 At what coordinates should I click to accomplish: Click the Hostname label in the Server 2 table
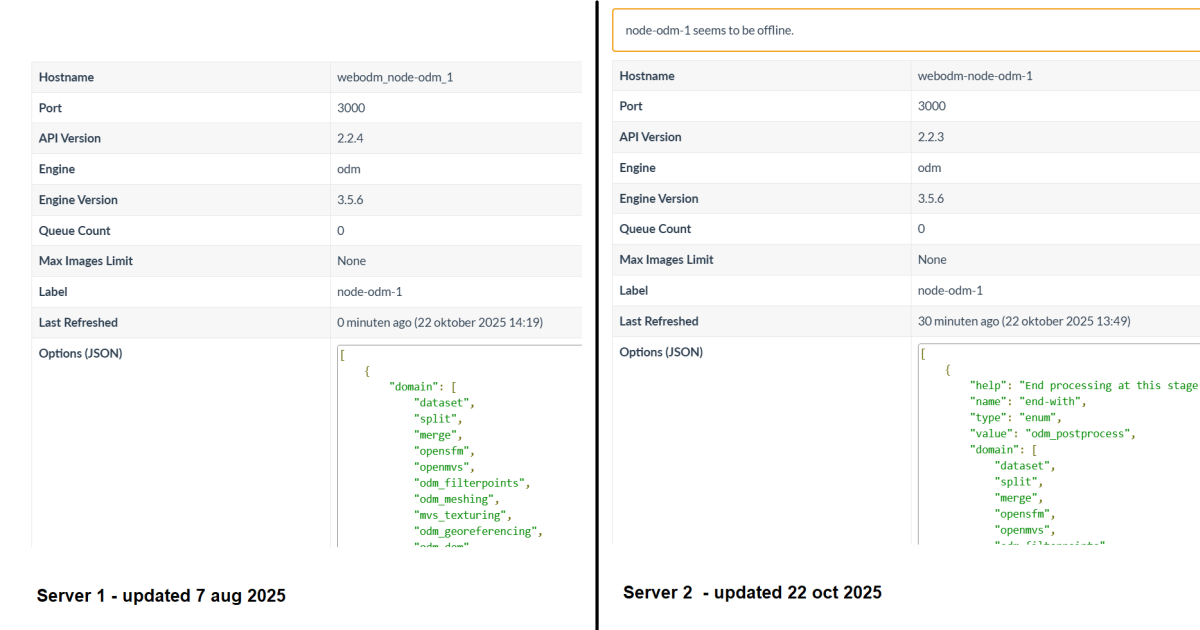[x=647, y=76]
